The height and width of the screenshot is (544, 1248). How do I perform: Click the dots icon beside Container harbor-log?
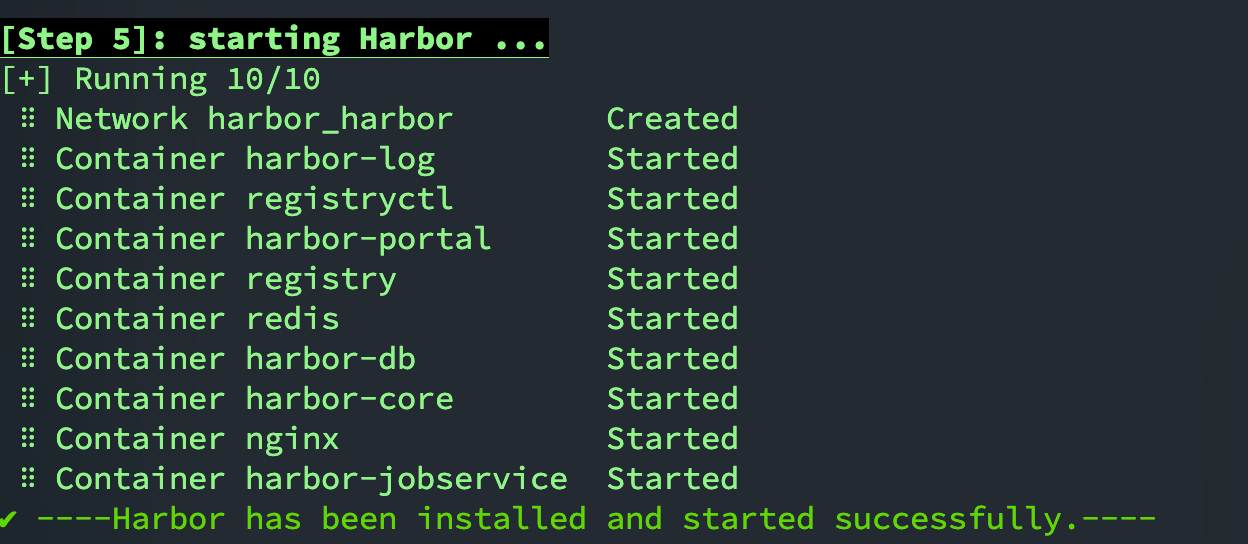29,159
